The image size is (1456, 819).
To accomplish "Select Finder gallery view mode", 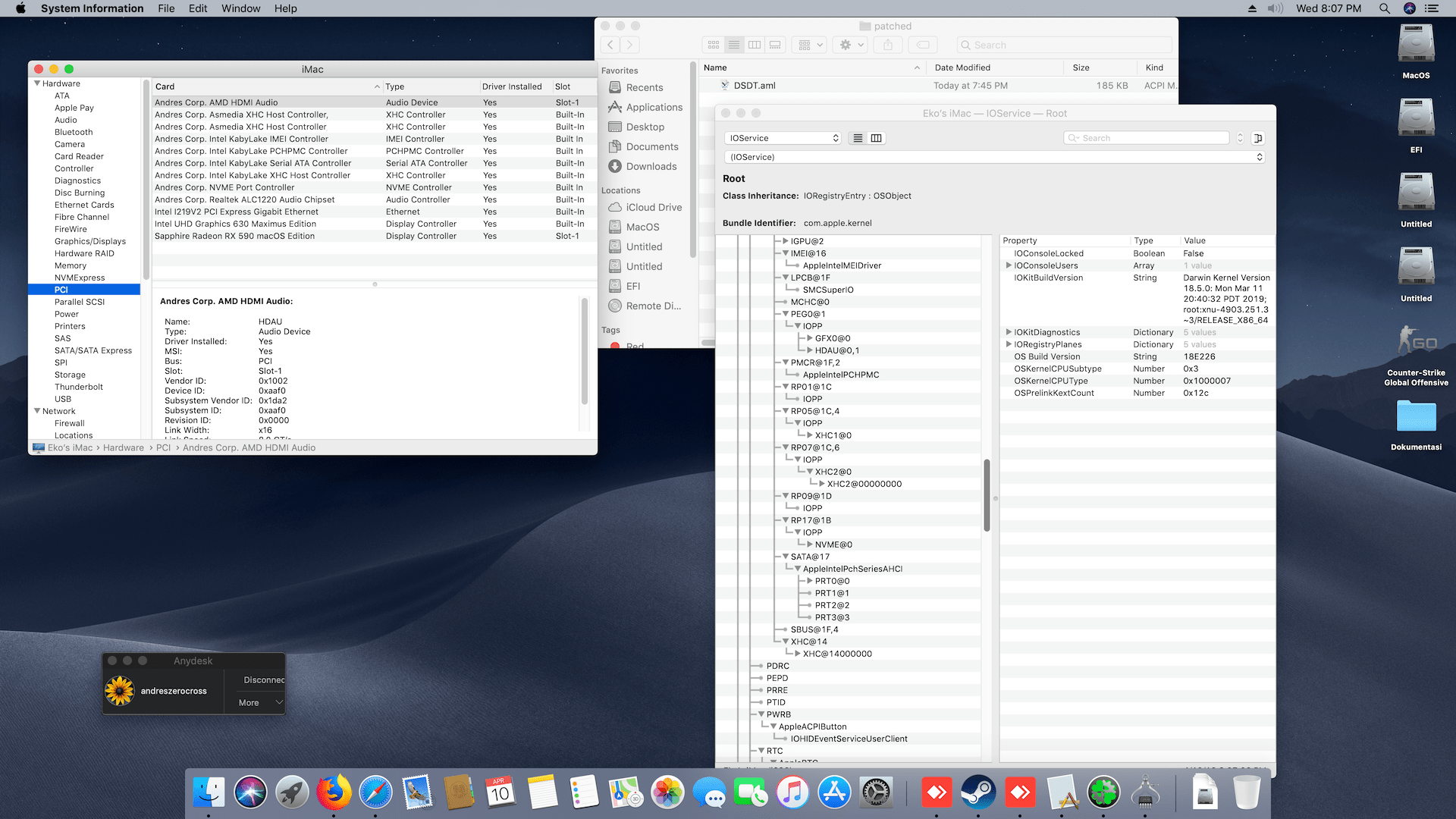I will (775, 45).
